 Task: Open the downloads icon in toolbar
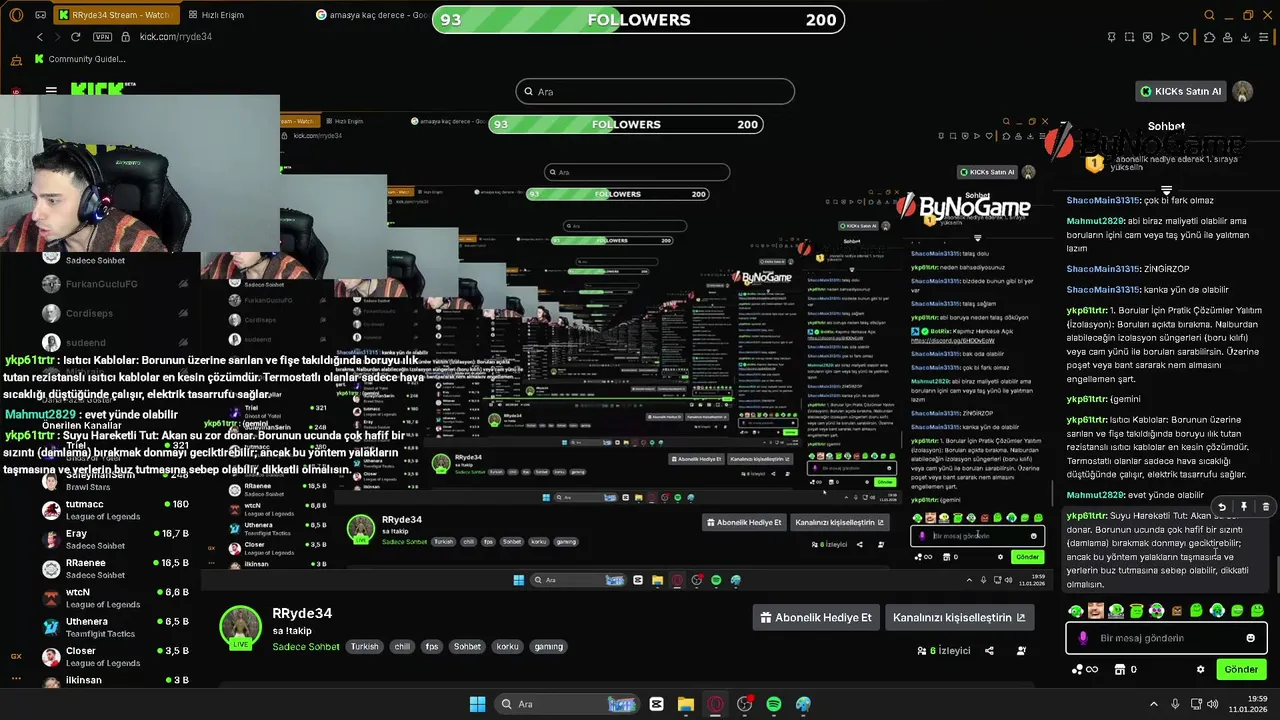[1248, 37]
